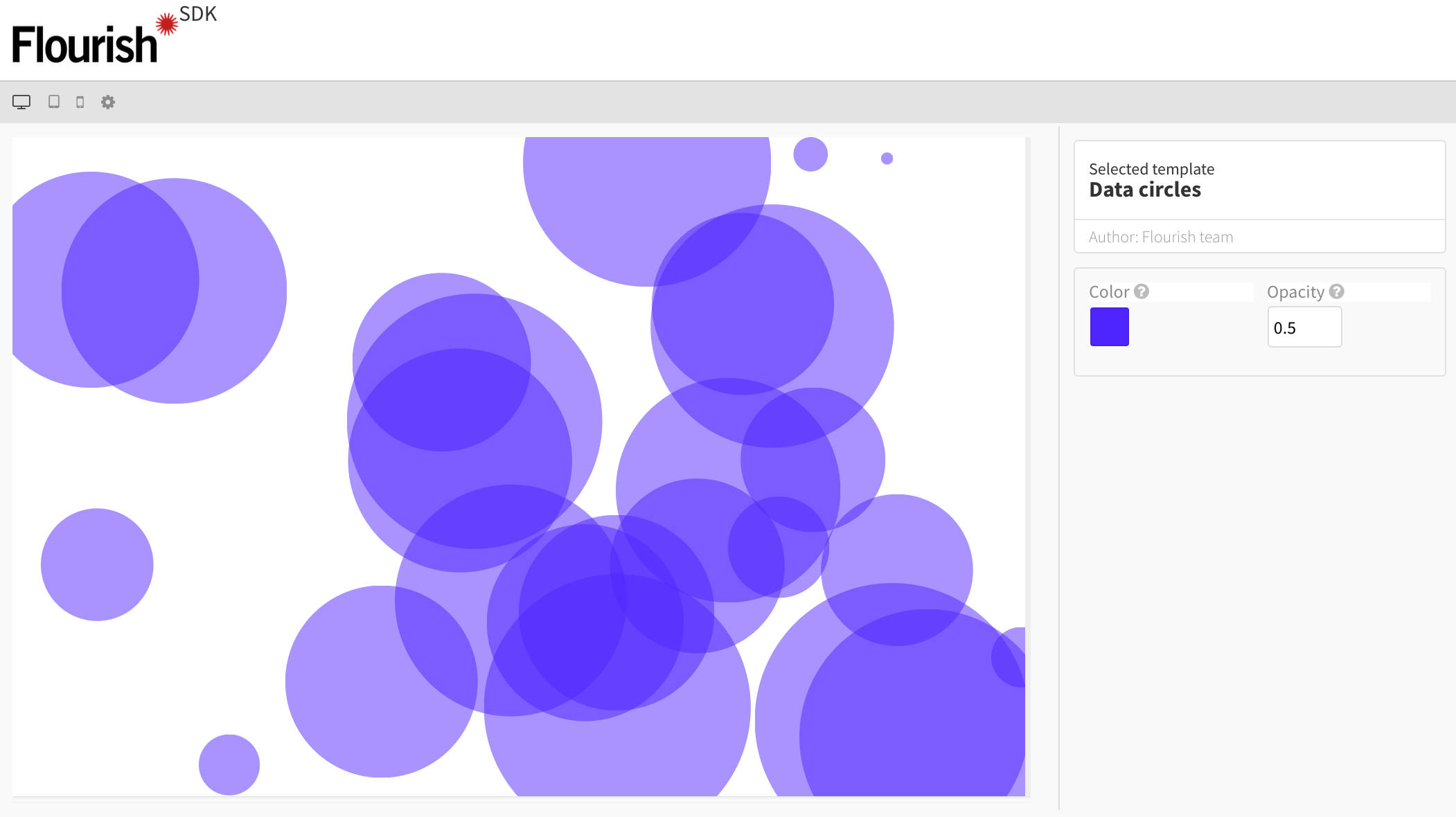Viewport: 1456px width, 817px height.
Task: Switch preview to desktop view
Action: 21,102
